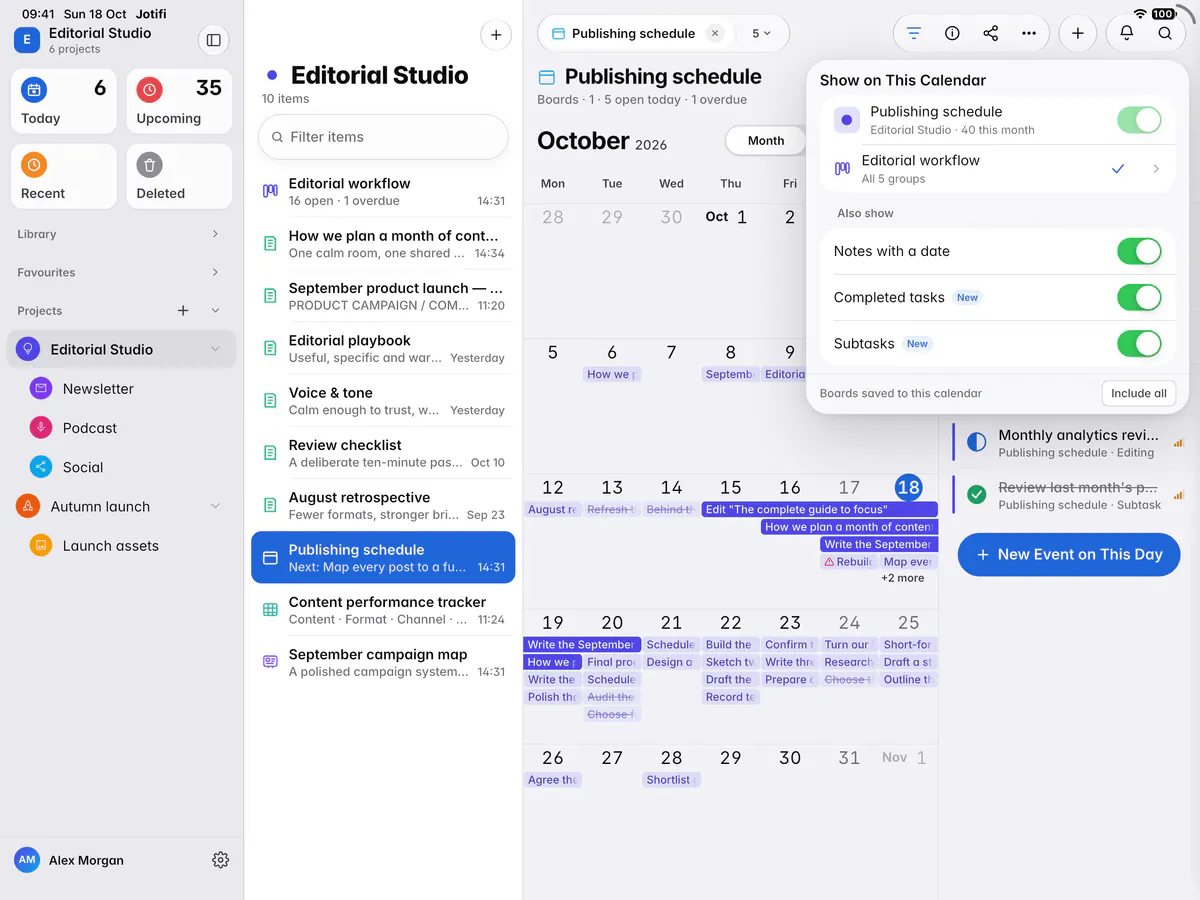The image size is (1200, 900).
Task: Open the Upcoming smart list card
Action: 180,101
